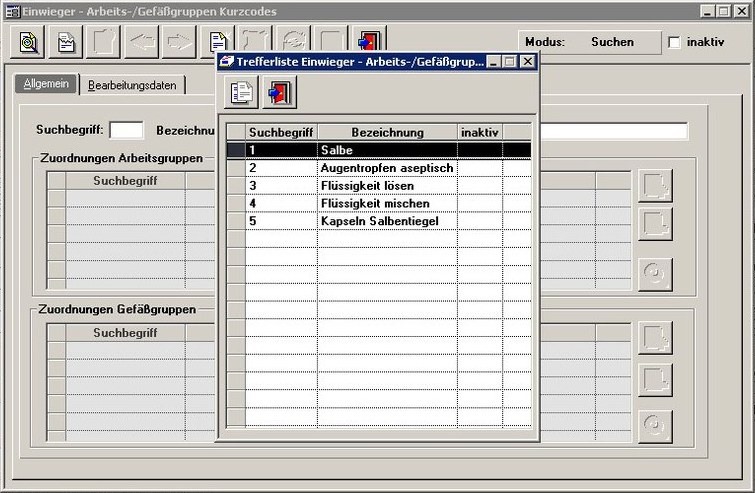The image size is (755, 493).
Task: Select the Flüssigkeit mischen entry
Action: point(378,204)
